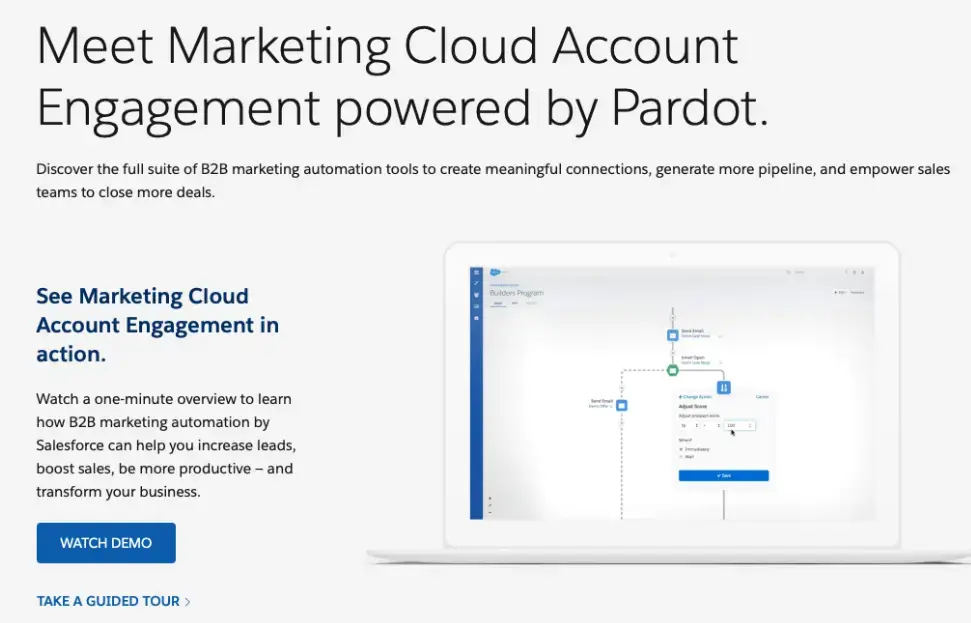Click the WATCH DEMO button
The height and width of the screenshot is (623, 971).
coord(106,543)
